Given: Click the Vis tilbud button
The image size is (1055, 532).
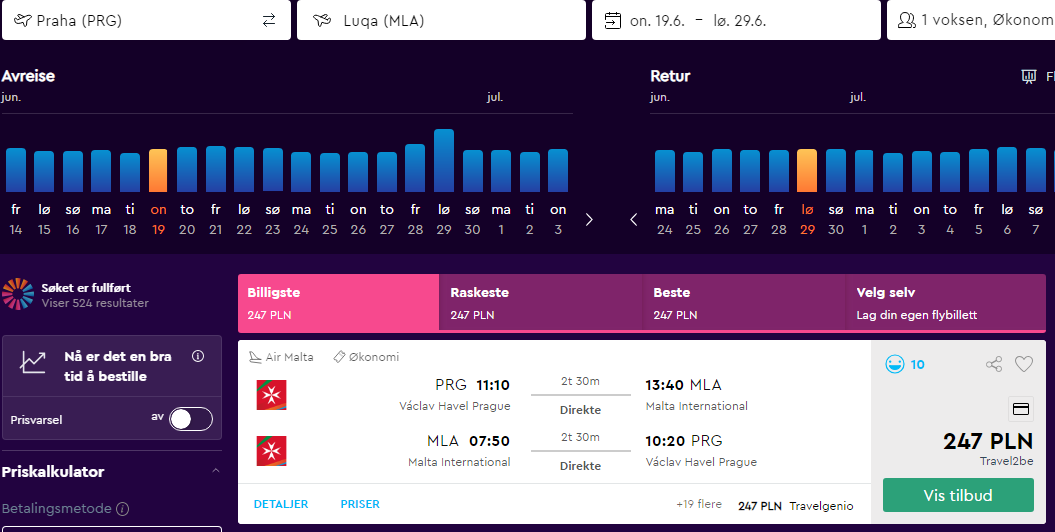Looking at the screenshot, I should click(958, 495).
